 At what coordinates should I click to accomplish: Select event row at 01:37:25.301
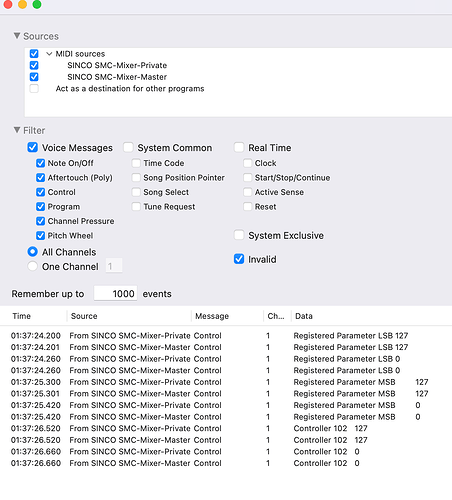pos(226,394)
